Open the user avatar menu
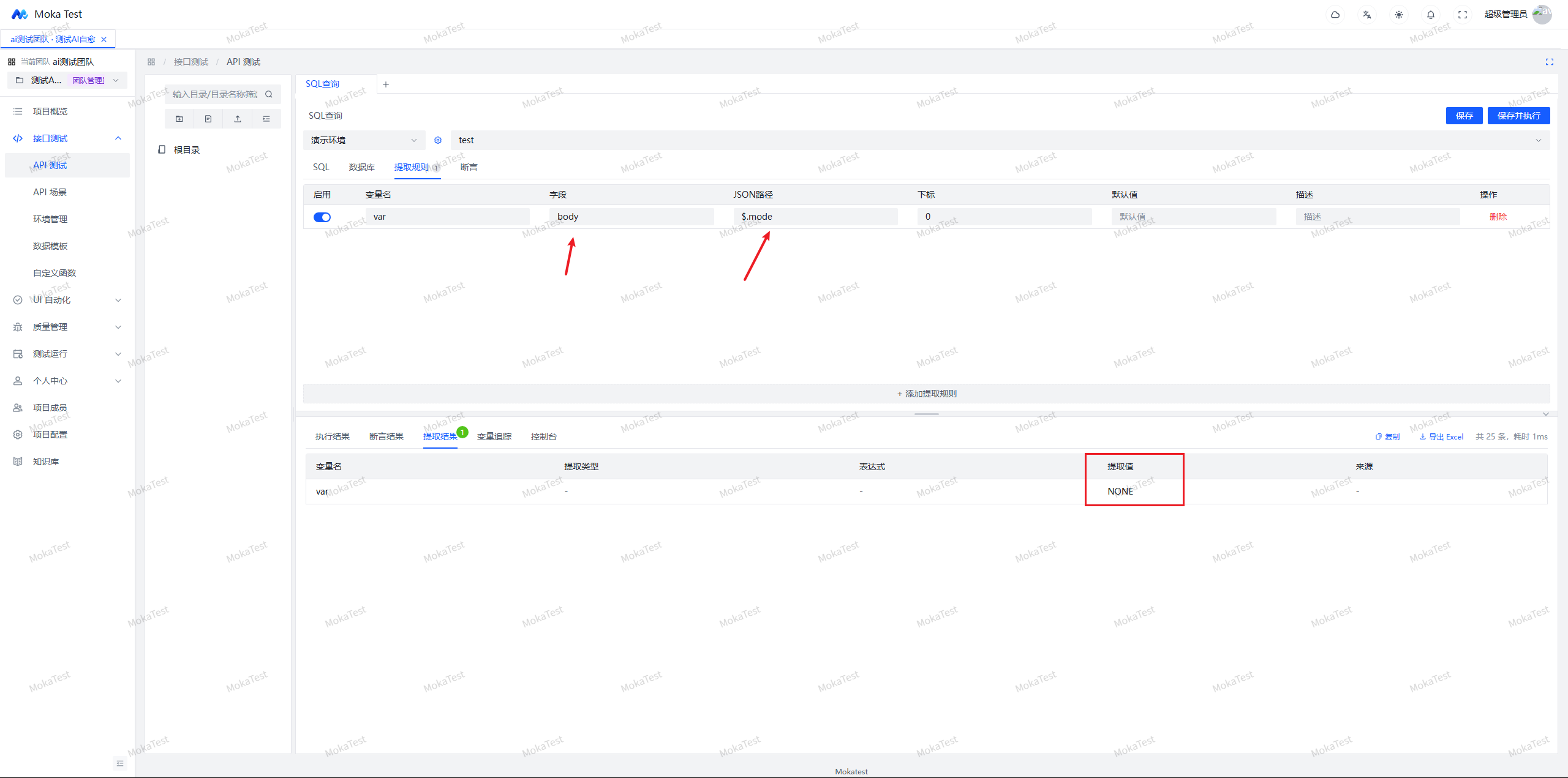 pyautogui.click(x=1542, y=14)
